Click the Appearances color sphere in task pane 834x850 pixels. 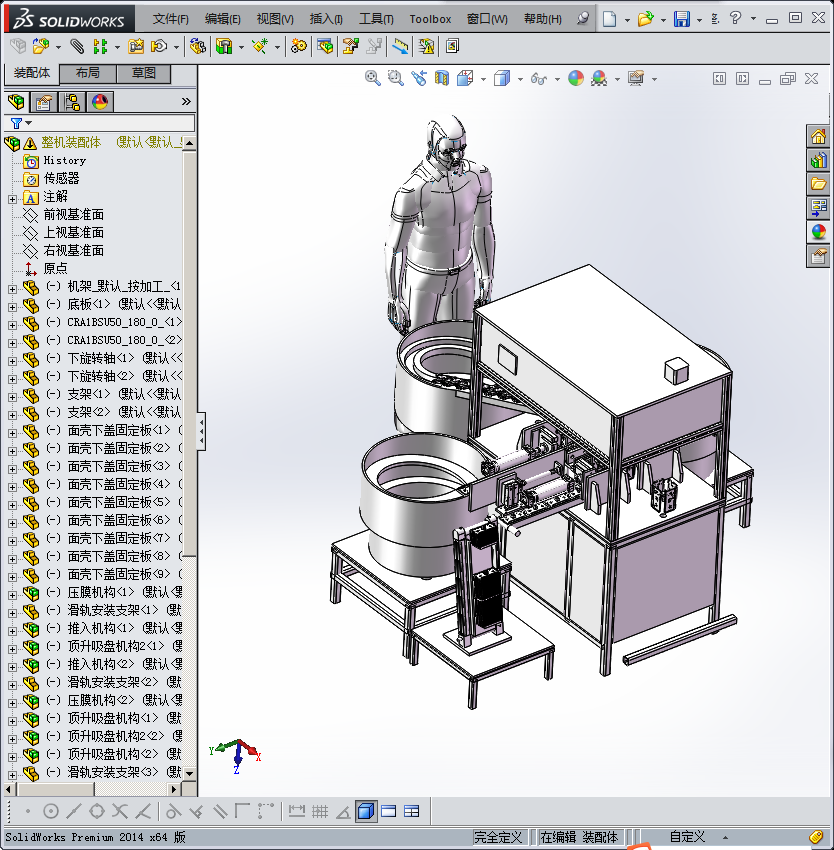click(818, 231)
